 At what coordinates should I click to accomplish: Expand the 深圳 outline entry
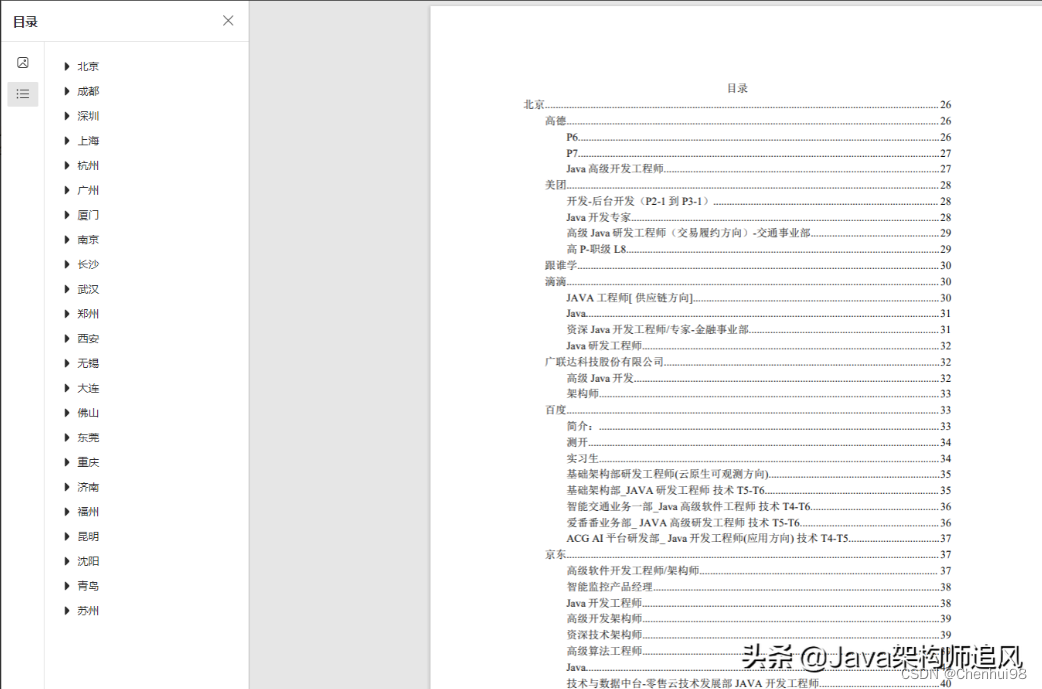click(x=66, y=116)
